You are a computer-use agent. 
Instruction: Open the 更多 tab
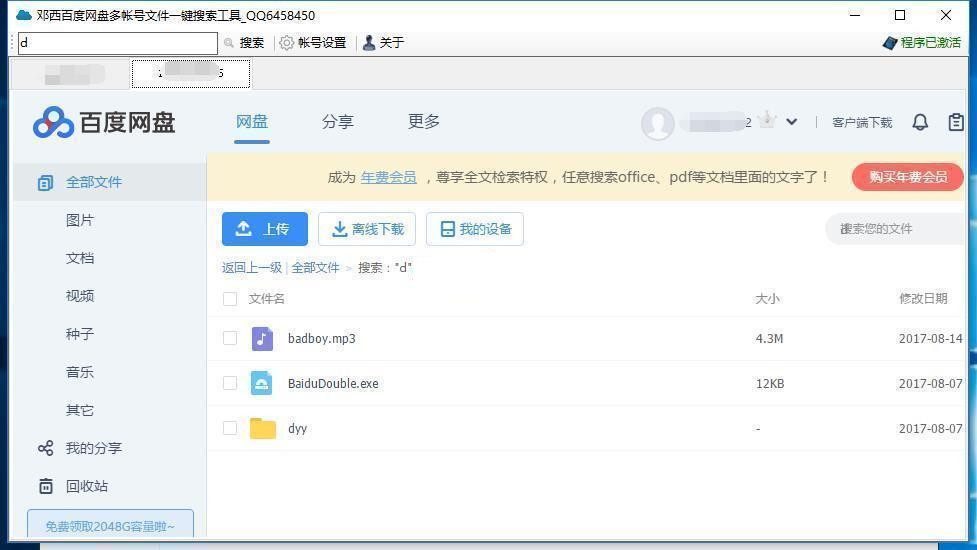(x=424, y=121)
